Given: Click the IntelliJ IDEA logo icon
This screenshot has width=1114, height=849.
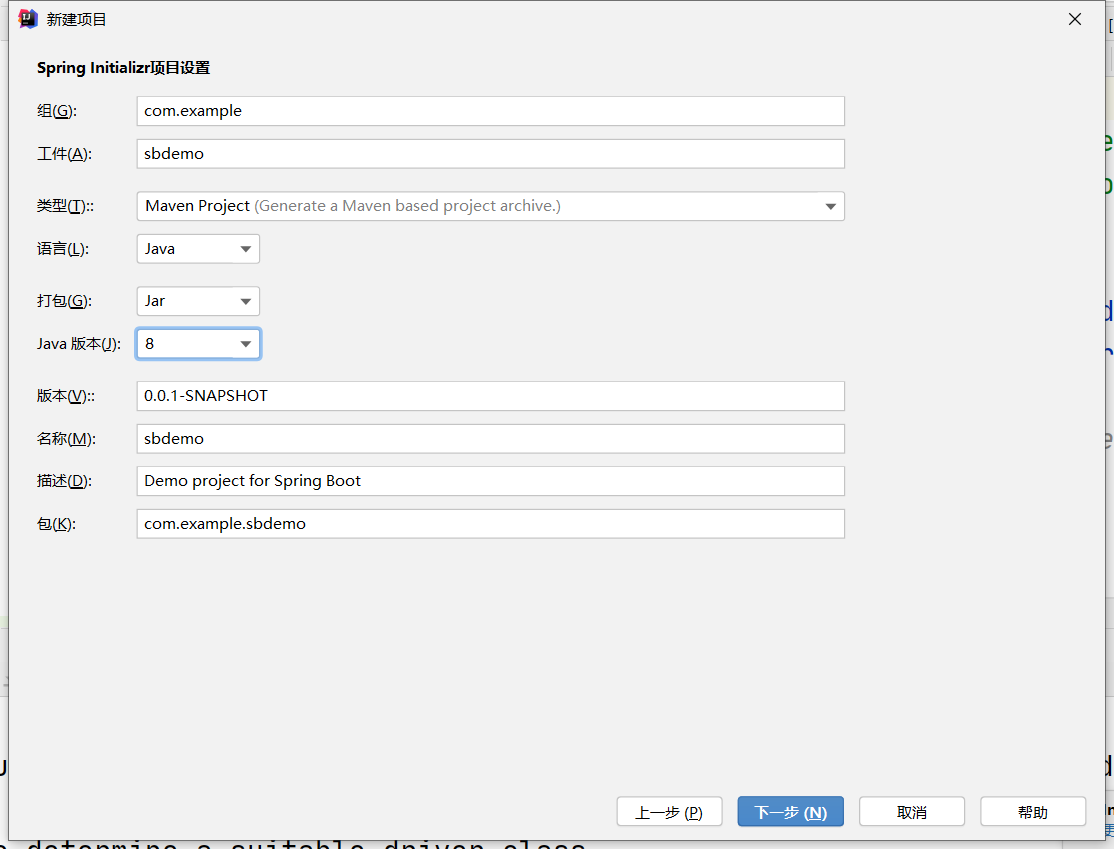Looking at the screenshot, I should [x=28, y=19].
